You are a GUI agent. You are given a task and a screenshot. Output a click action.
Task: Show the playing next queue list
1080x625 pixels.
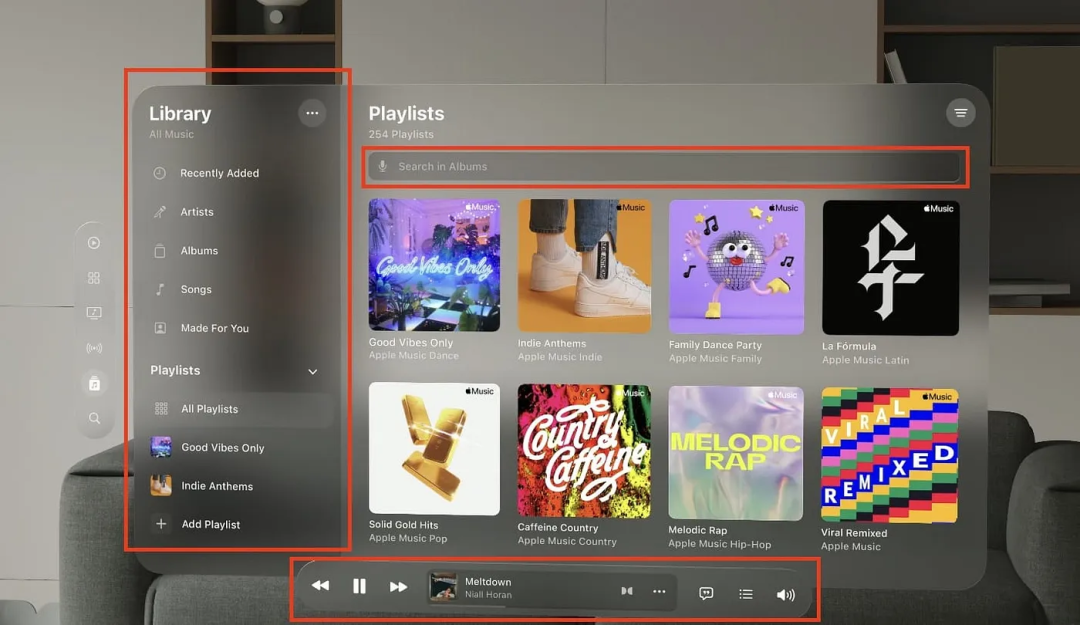point(746,594)
